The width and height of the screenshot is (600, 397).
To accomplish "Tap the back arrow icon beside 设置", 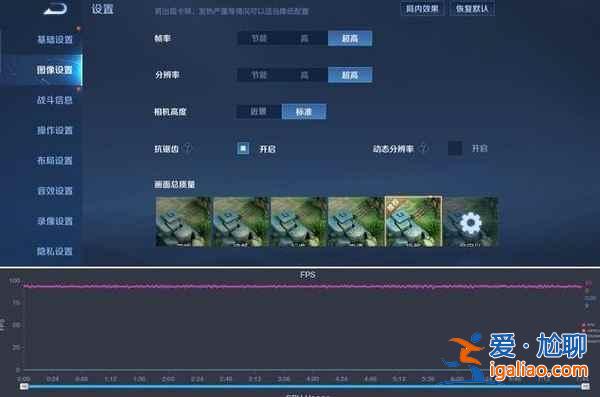I will (x=56, y=9).
